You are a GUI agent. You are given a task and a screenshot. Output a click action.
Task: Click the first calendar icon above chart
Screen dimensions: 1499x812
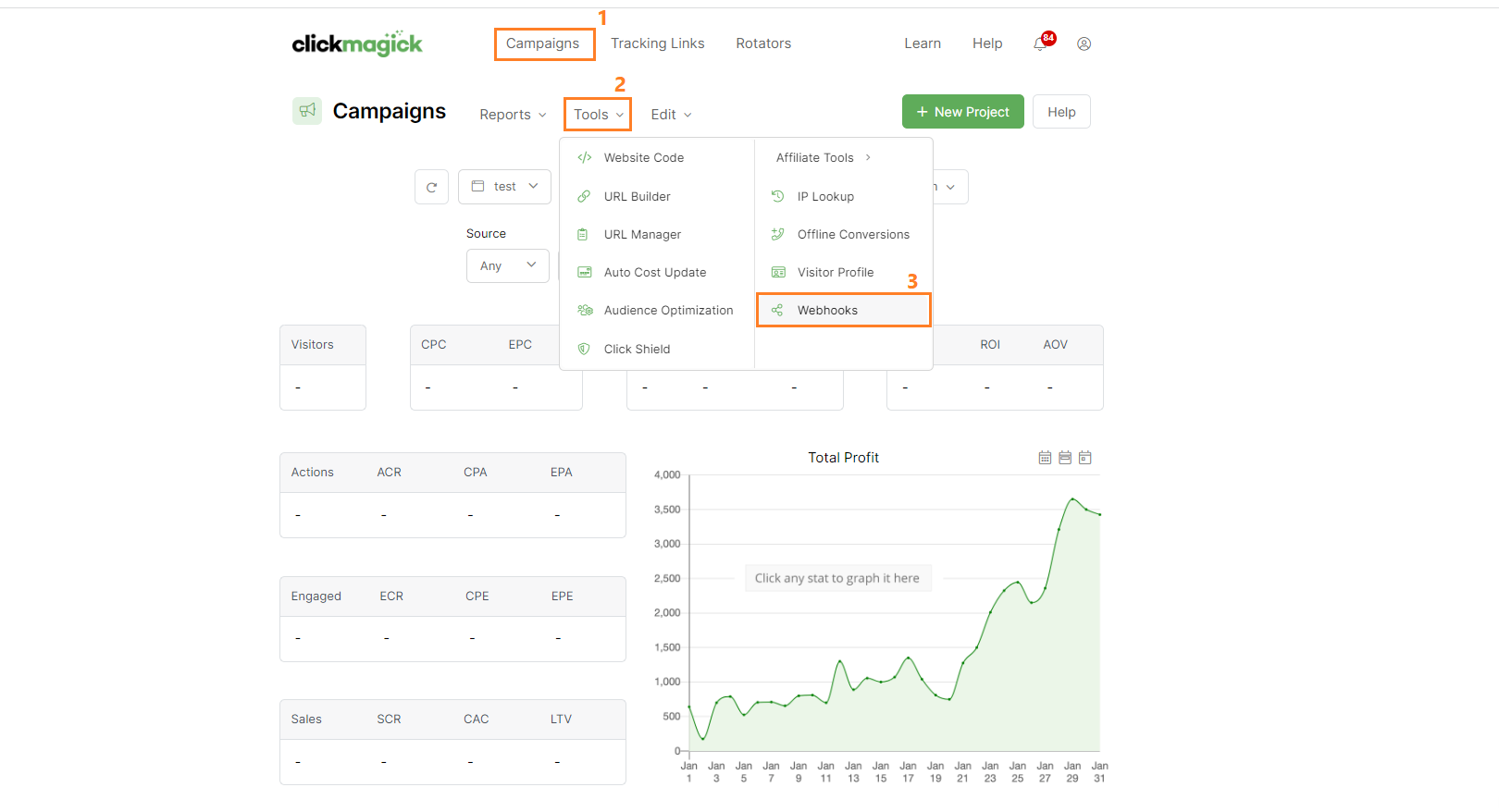1045,458
